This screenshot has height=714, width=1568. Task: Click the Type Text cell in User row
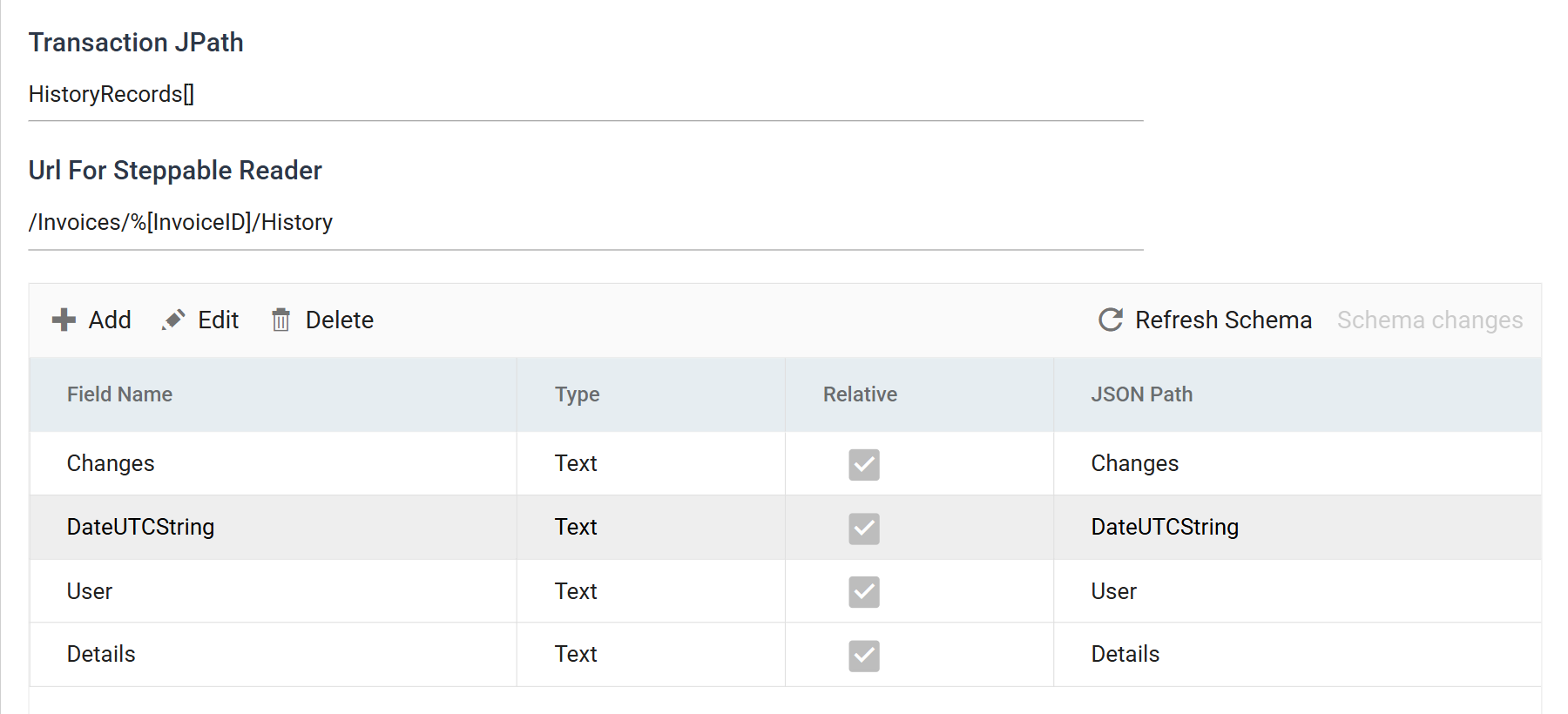651,591
